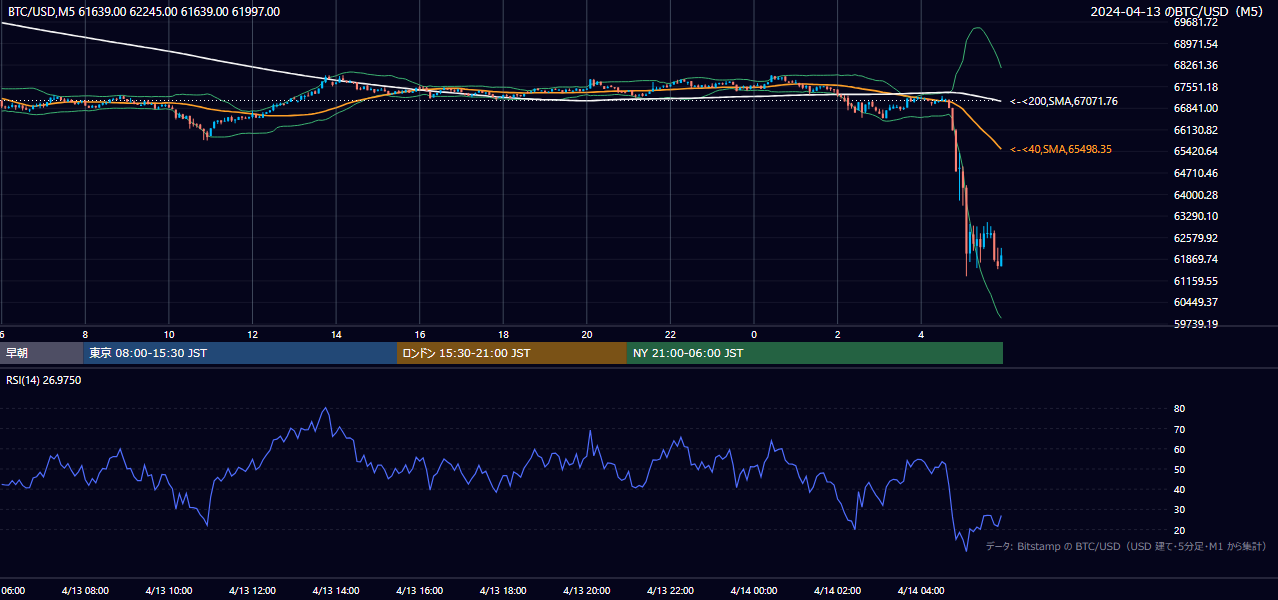Viewport: 1278px width, 600px height.
Task: Click the 200 SMA 67071.76 label
Action: tap(1064, 101)
